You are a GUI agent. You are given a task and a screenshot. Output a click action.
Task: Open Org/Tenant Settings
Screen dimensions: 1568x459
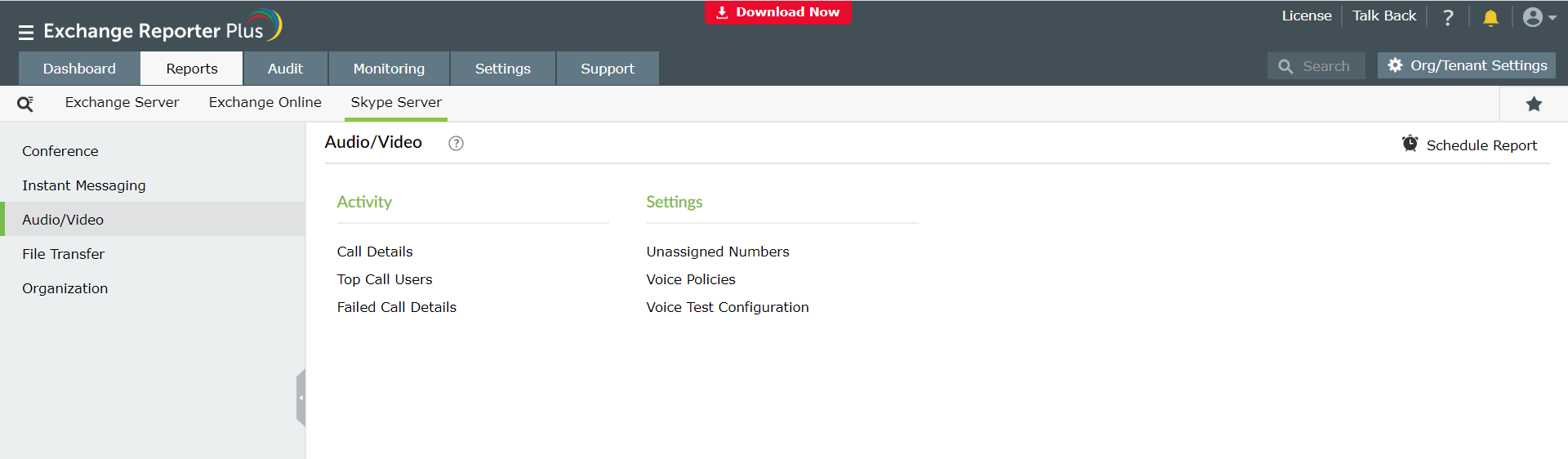tap(1467, 65)
